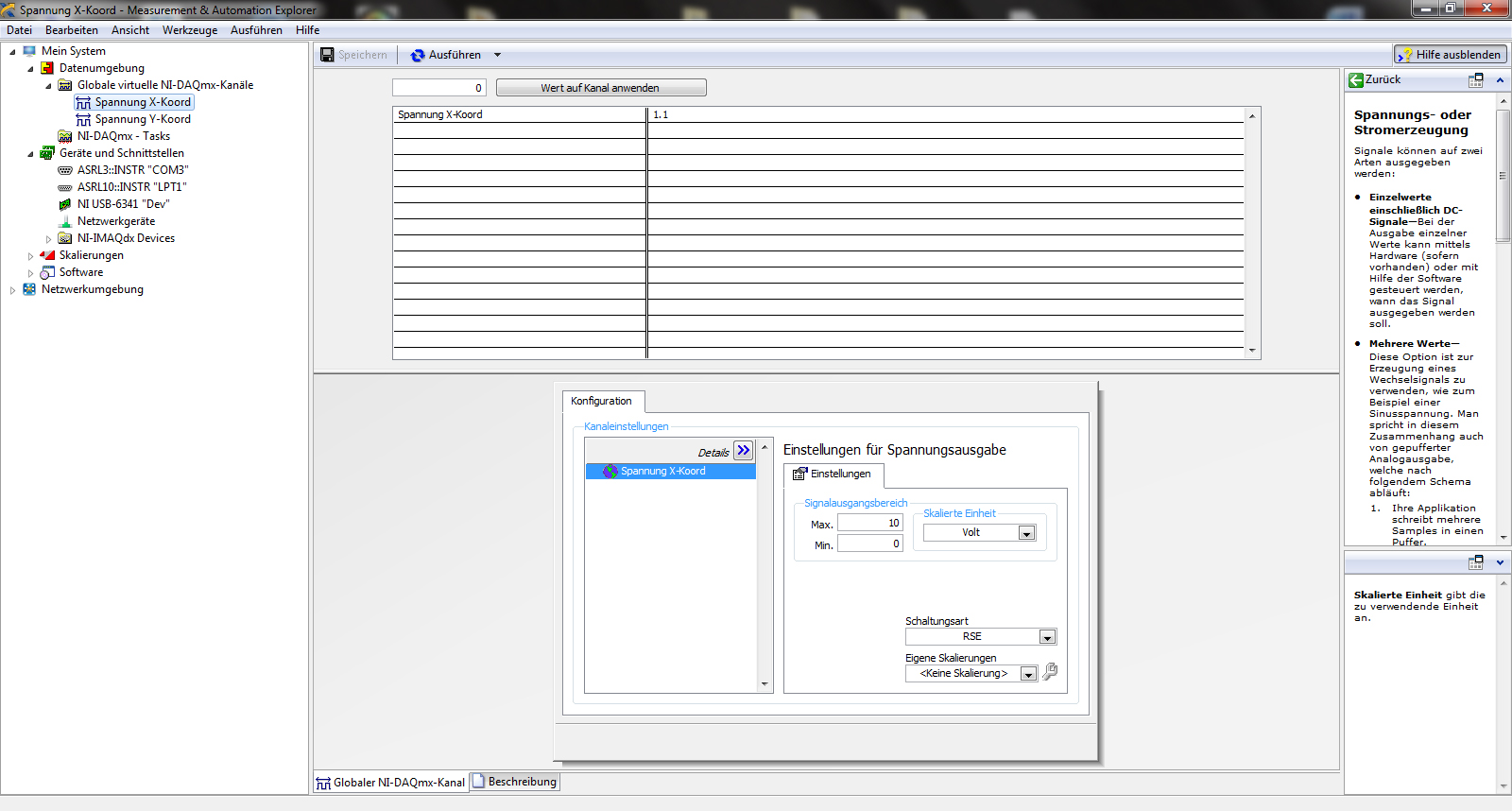Click the NI USB-6341 device icon

tap(65, 204)
